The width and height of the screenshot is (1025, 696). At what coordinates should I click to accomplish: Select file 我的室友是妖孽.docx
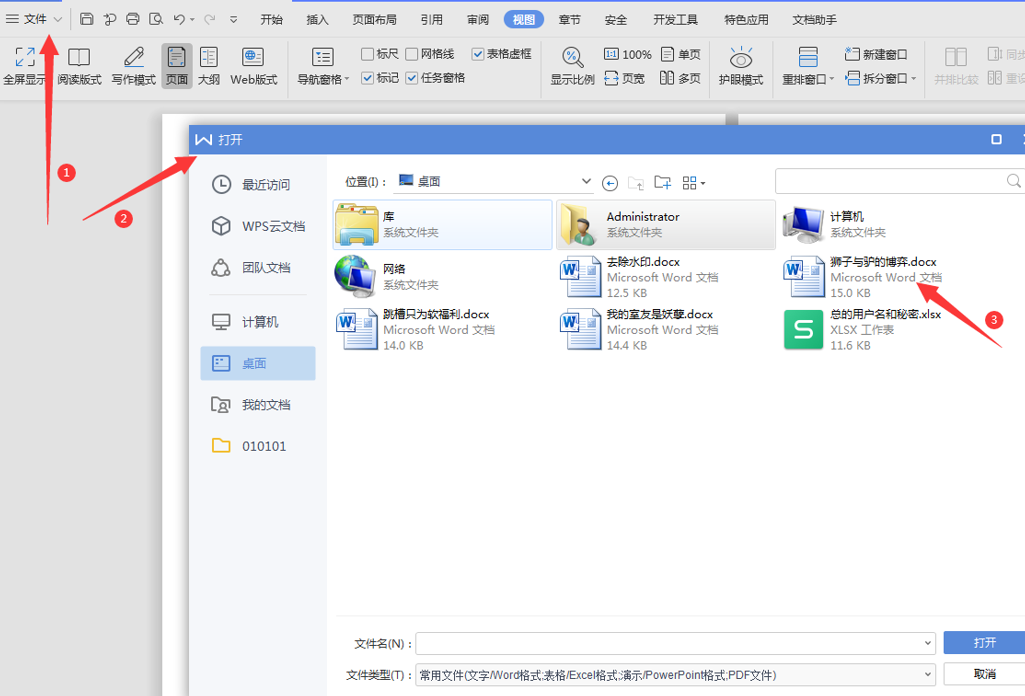(639, 329)
